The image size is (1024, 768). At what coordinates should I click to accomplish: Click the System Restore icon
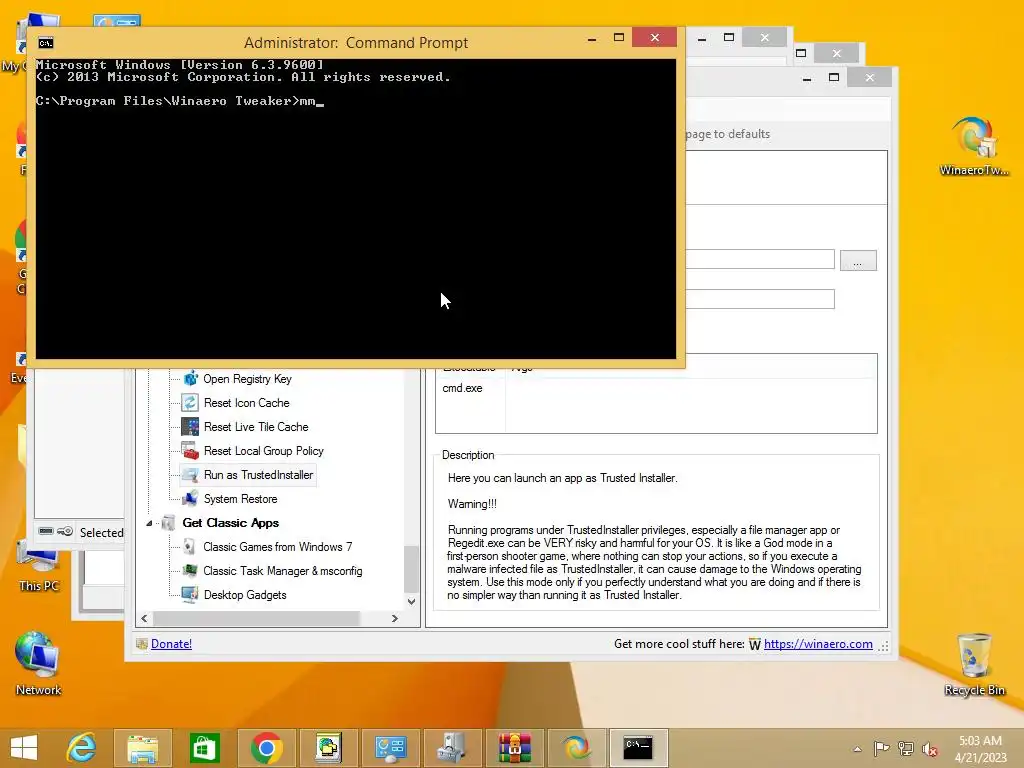tap(190, 499)
